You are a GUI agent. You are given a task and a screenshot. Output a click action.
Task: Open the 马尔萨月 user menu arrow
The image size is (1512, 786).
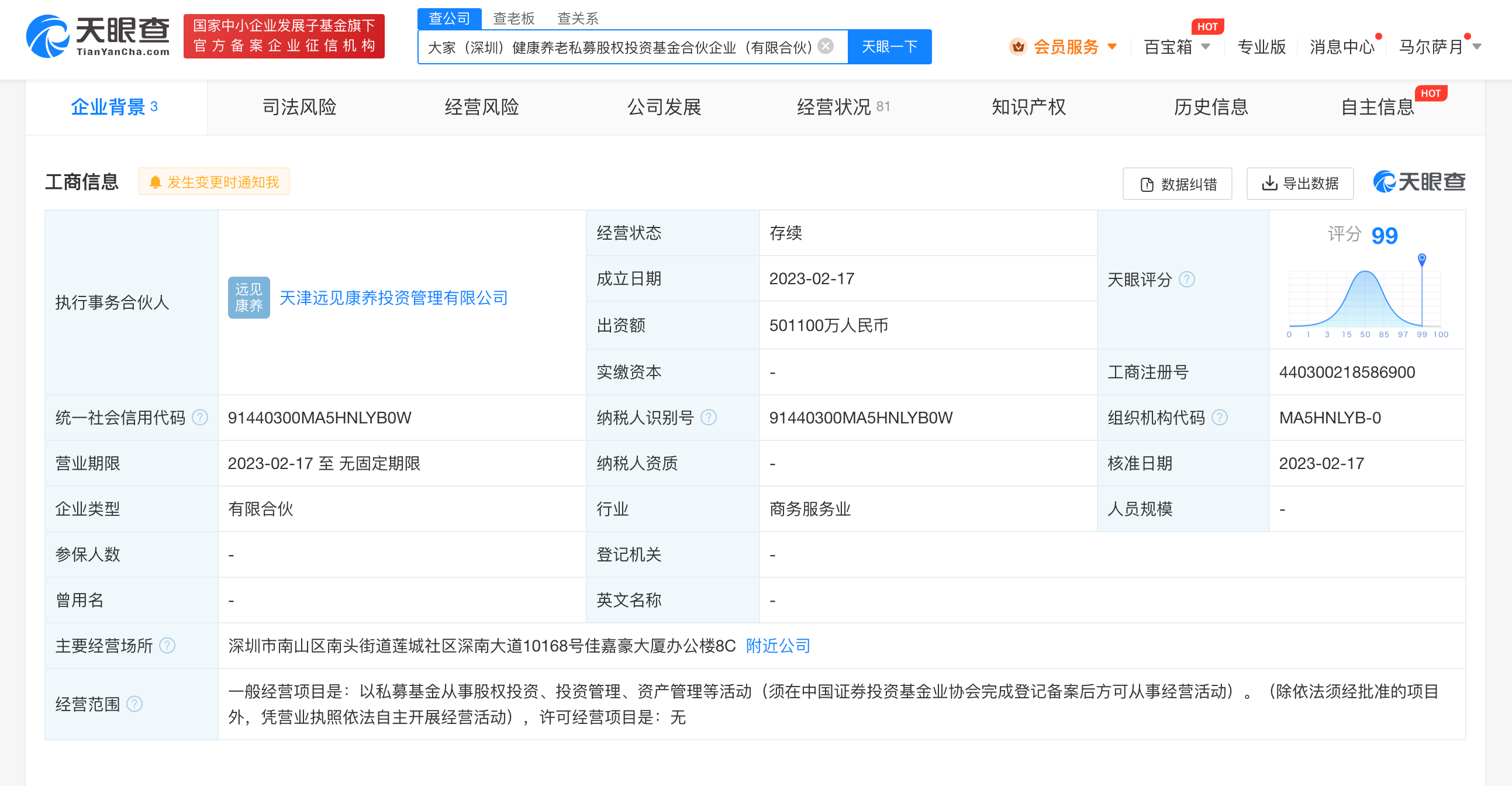click(1477, 46)
